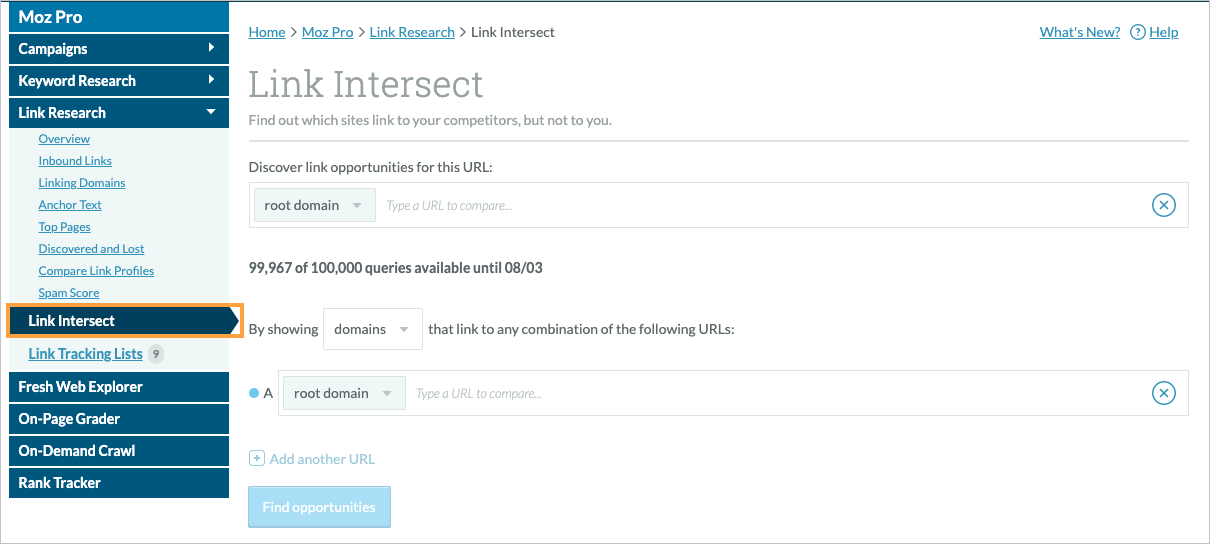Collapse the Link Research section arrow
1210x544 pixels.
(x=211, y=112)
